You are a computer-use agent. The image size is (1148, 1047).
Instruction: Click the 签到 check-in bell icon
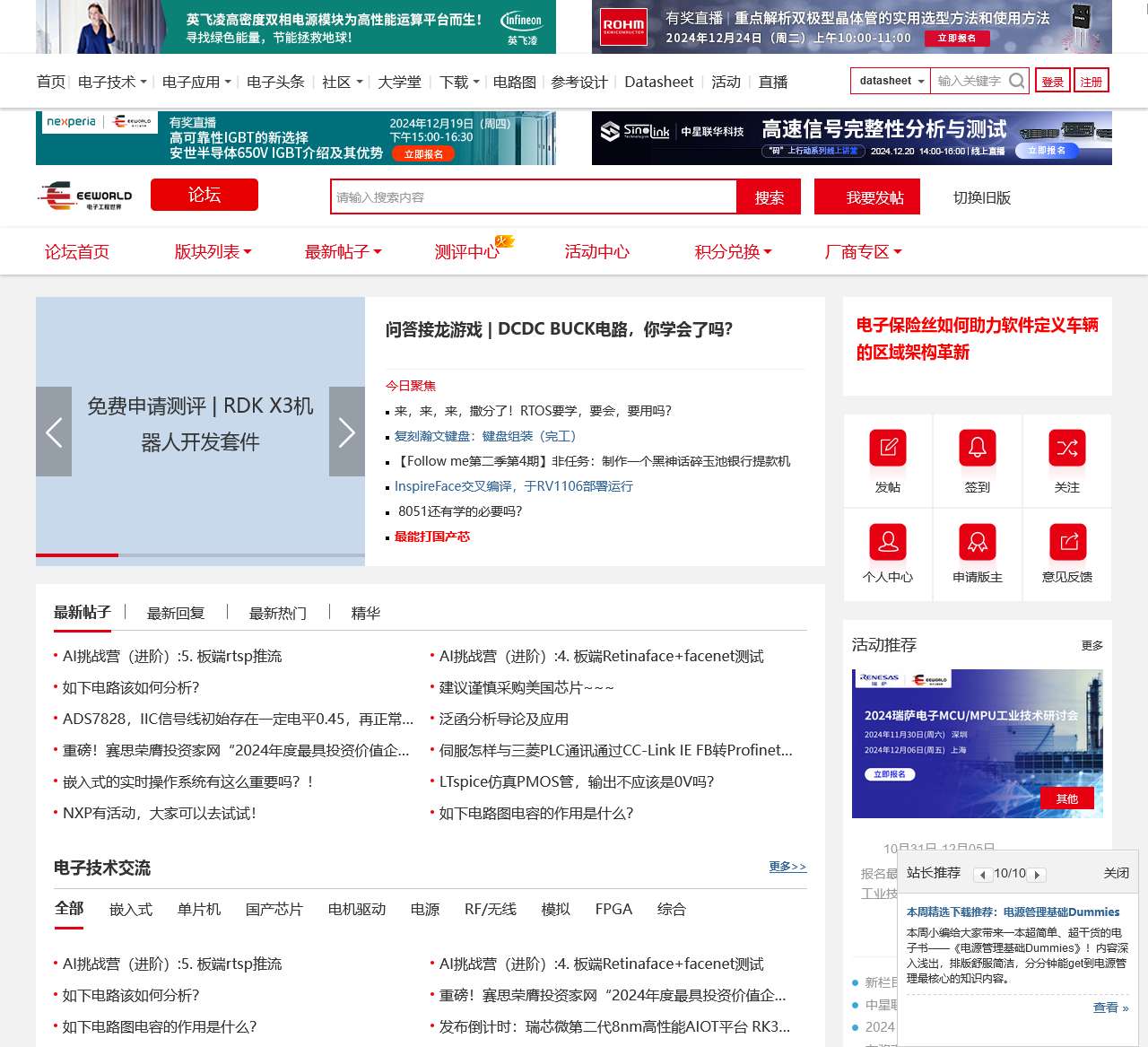click(x=978, y=448)
